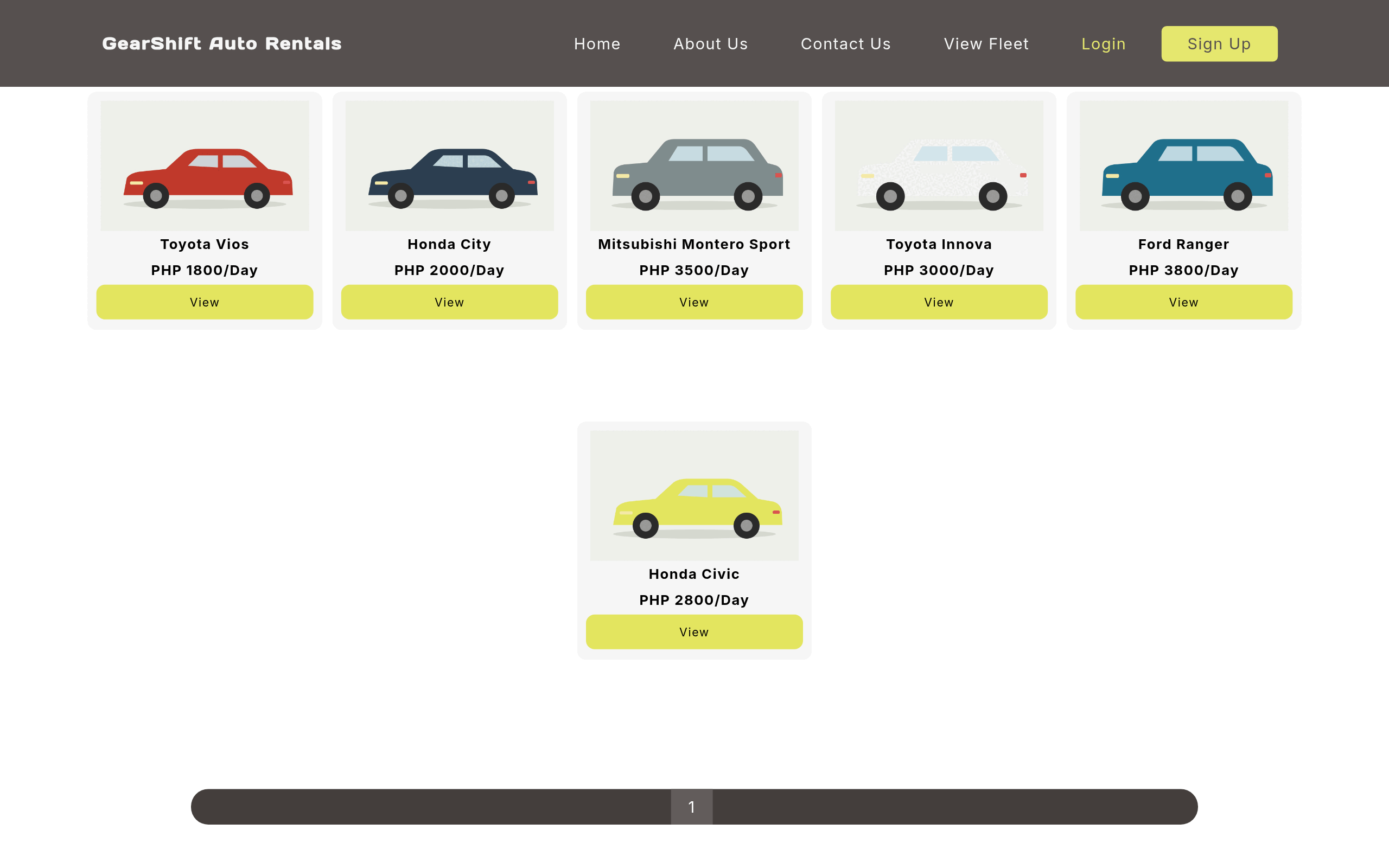
Task: View the Honda City details
Action: 449,302
